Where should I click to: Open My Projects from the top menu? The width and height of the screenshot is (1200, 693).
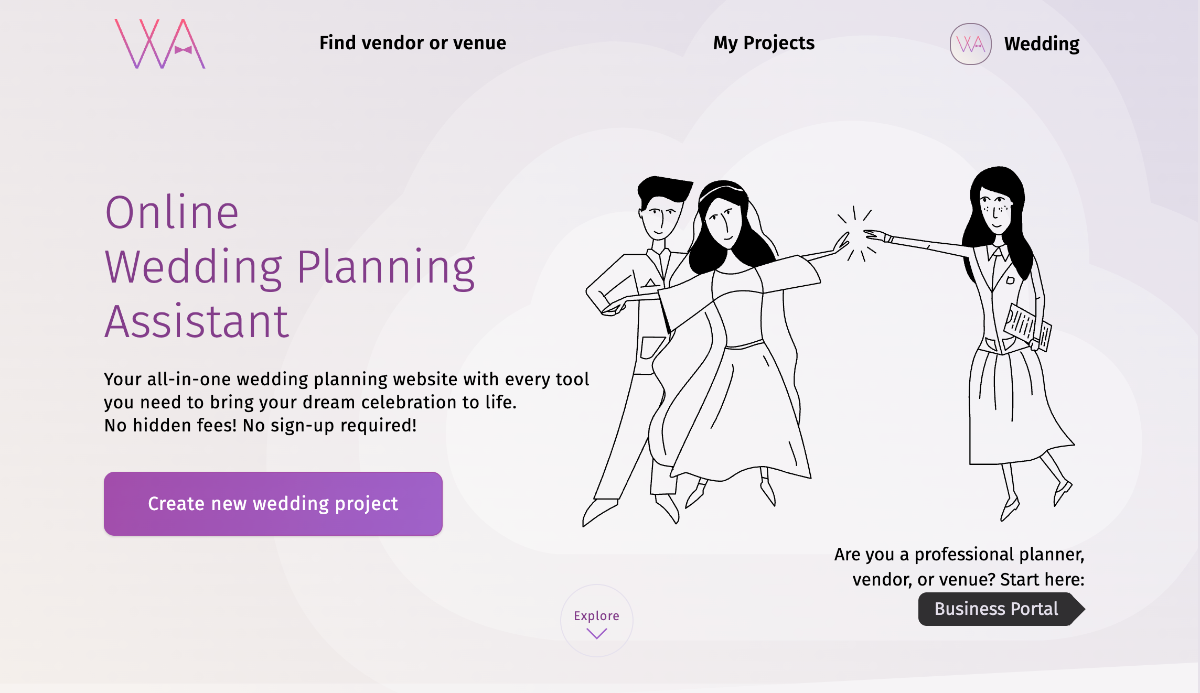(x=763, y=43)
